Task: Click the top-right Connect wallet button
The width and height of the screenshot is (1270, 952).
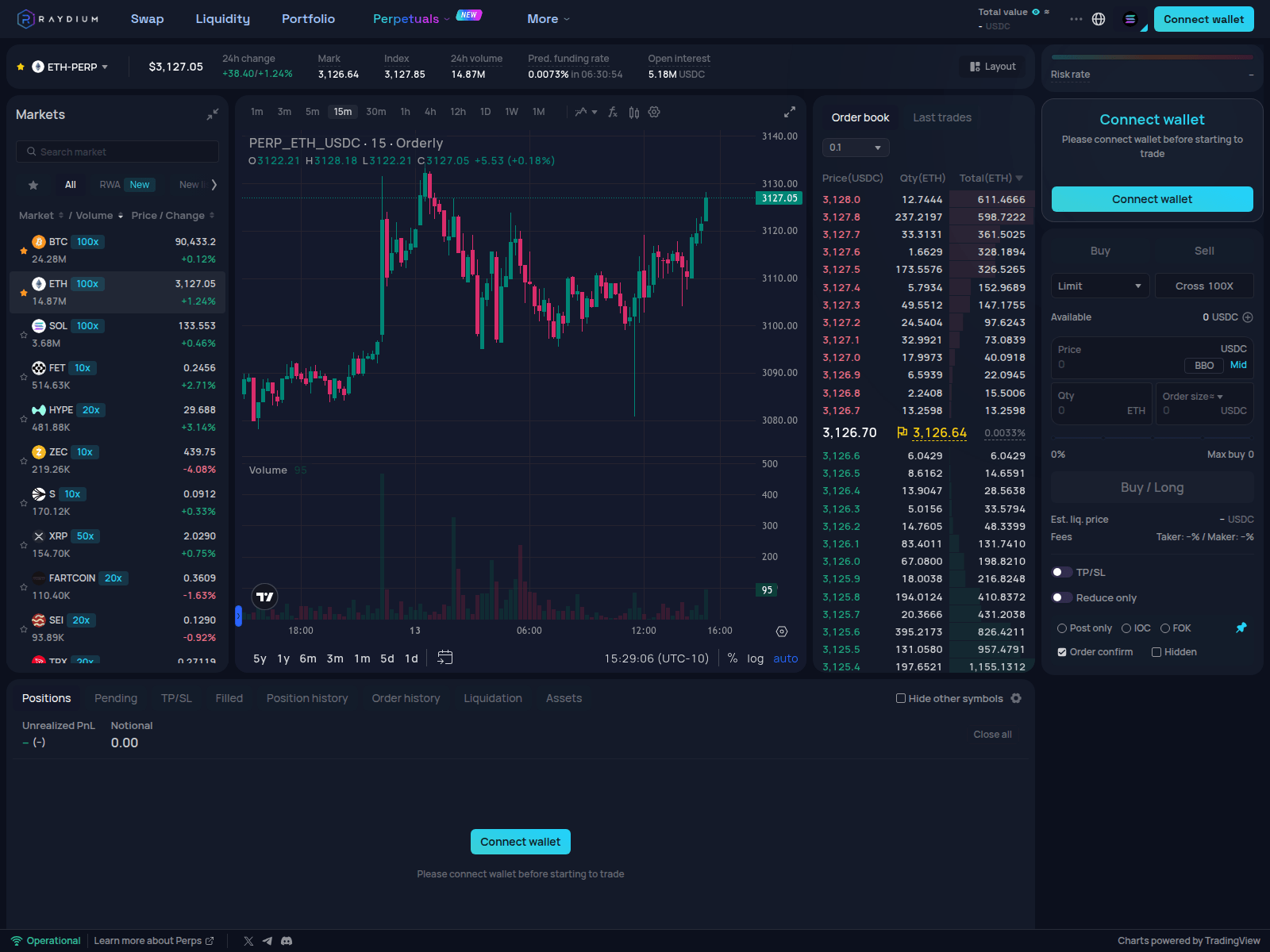Action: [x=1204, y=19]
